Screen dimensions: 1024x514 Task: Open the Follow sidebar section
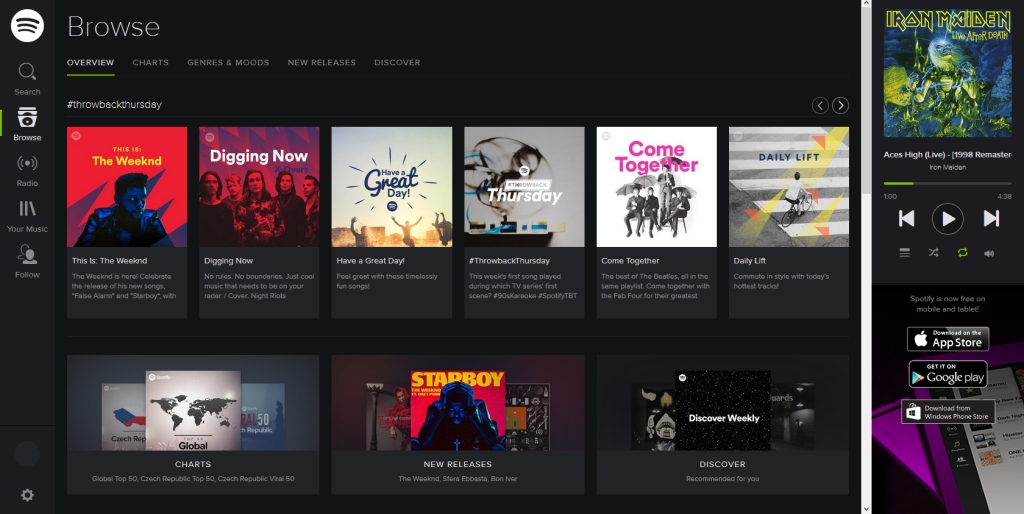(x=27, y=262)
